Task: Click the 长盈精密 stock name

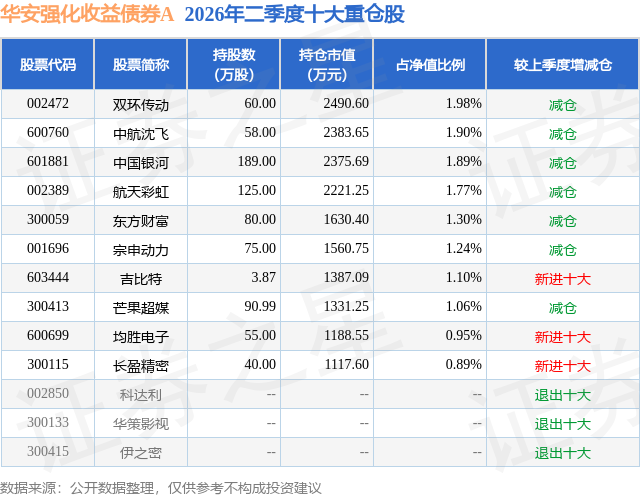Action: tap(141, 366)
